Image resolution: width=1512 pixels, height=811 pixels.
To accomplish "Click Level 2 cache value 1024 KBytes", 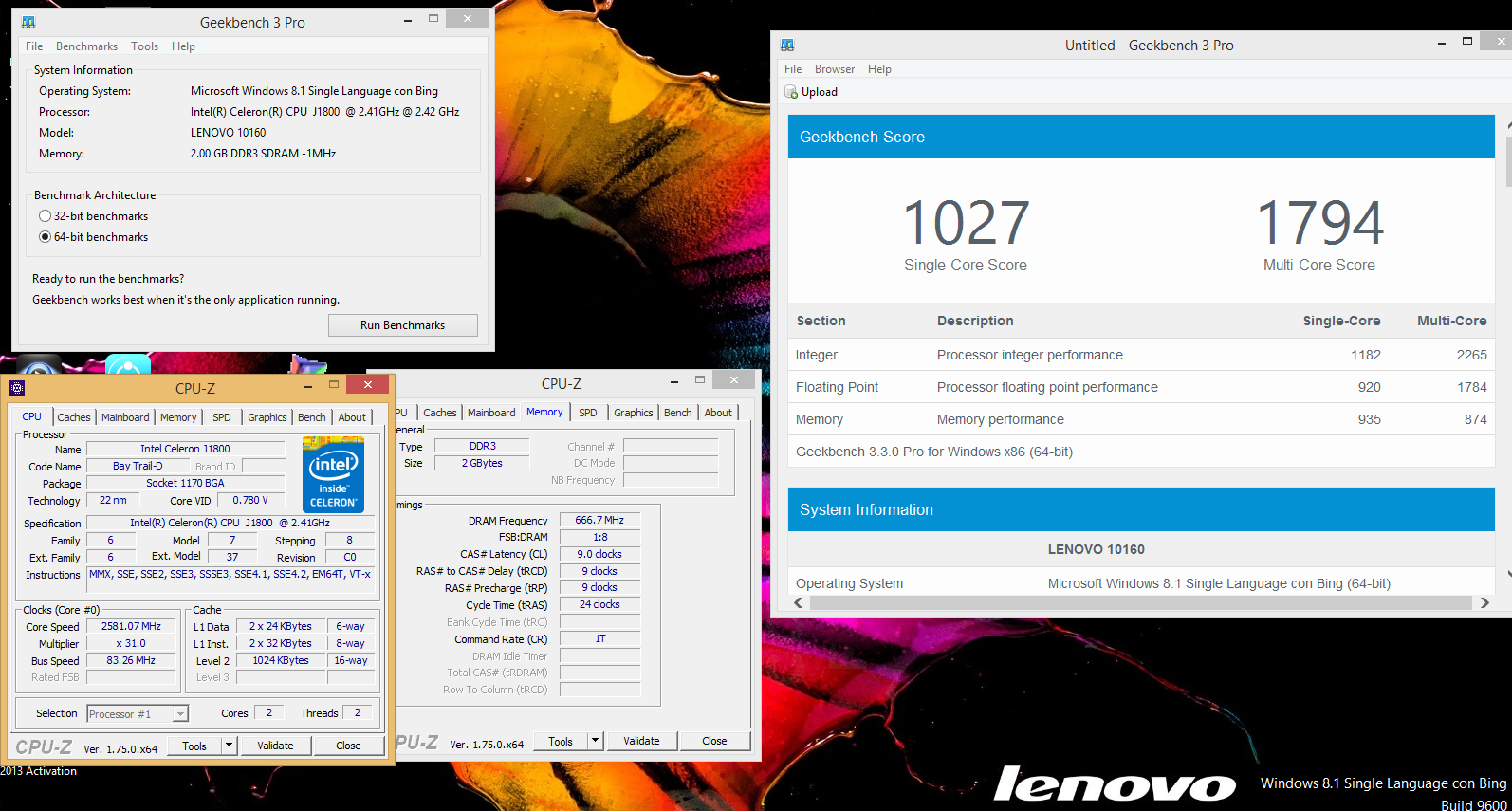I will pos(281,660).
